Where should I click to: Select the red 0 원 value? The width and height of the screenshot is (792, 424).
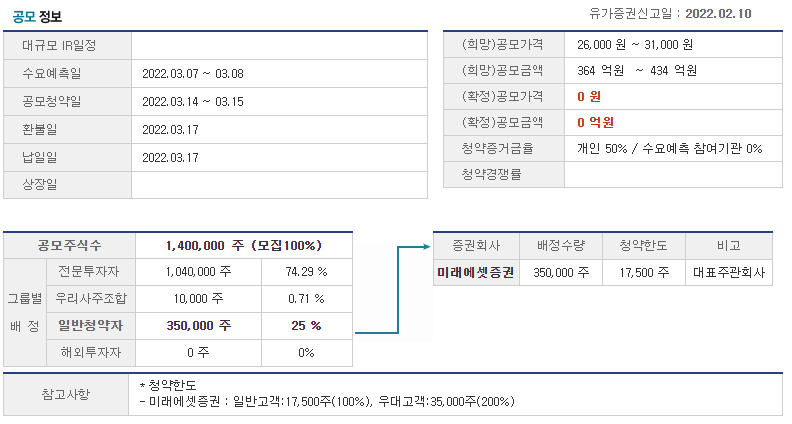589,97
